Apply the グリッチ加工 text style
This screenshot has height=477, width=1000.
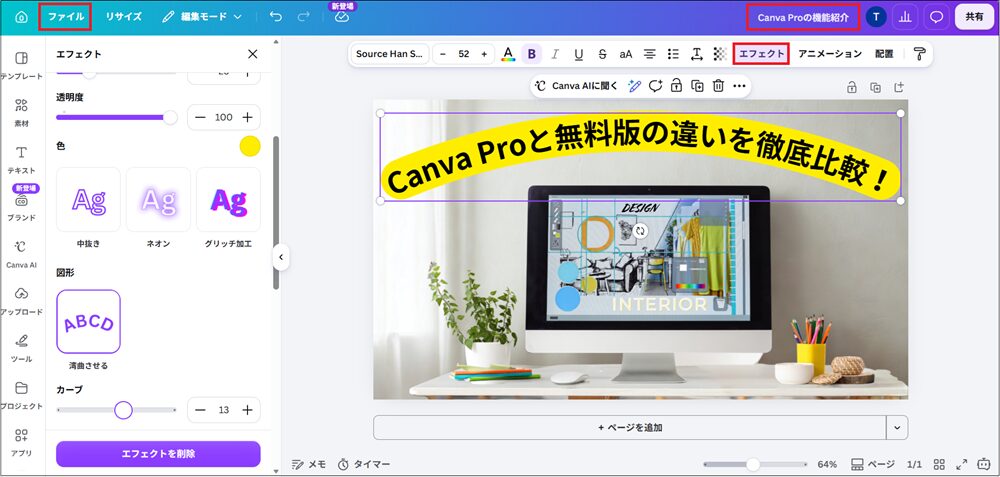coord(228,200)
